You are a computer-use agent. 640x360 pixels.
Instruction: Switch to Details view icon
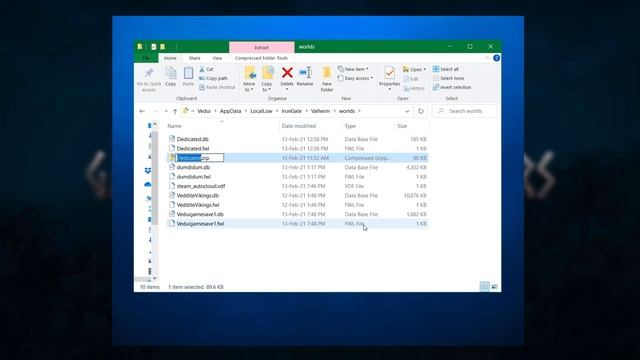pyautogui.click(x=484, y=287)
